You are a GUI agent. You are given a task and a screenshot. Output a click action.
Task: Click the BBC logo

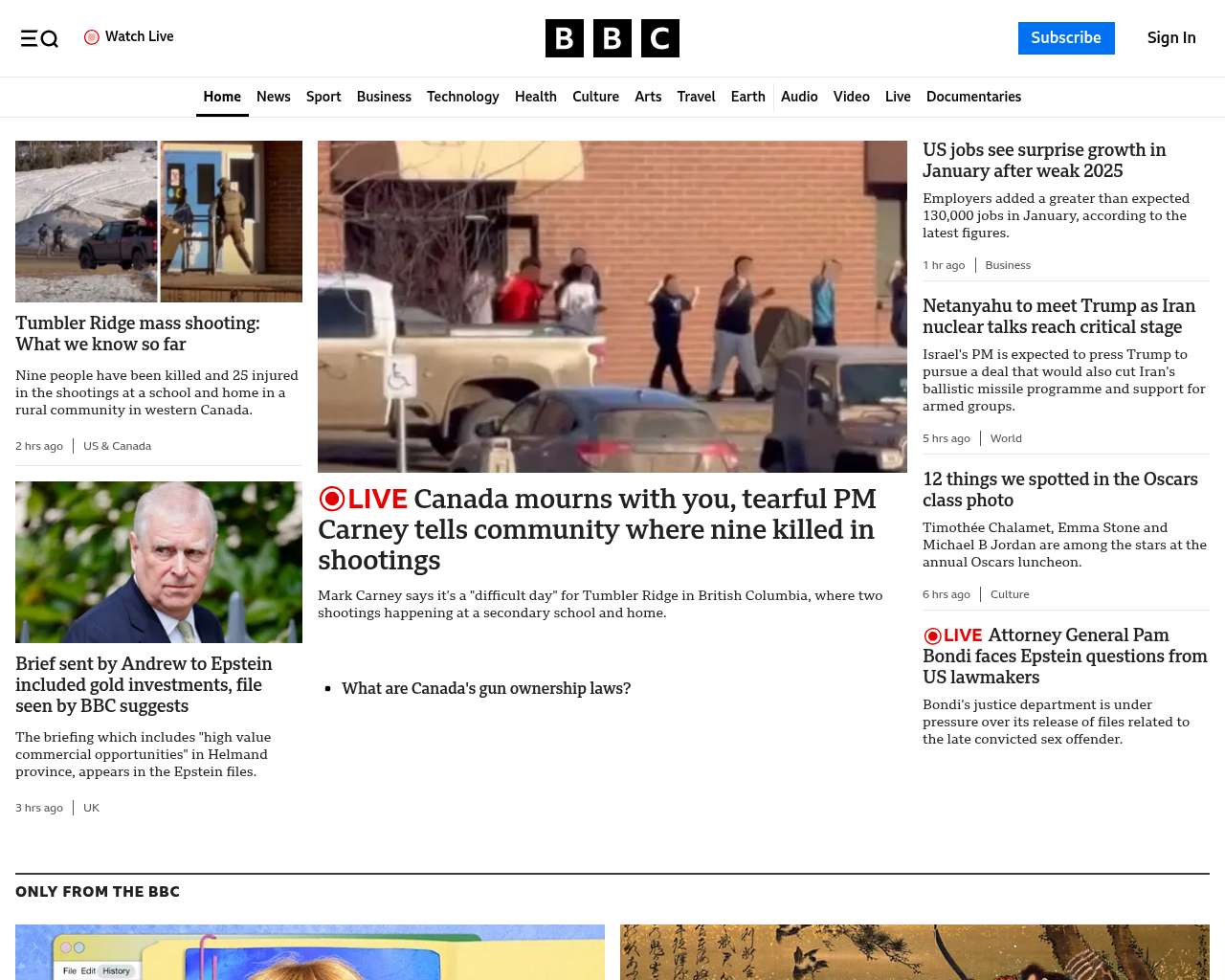pyautogui.click(x=612, y=38)
